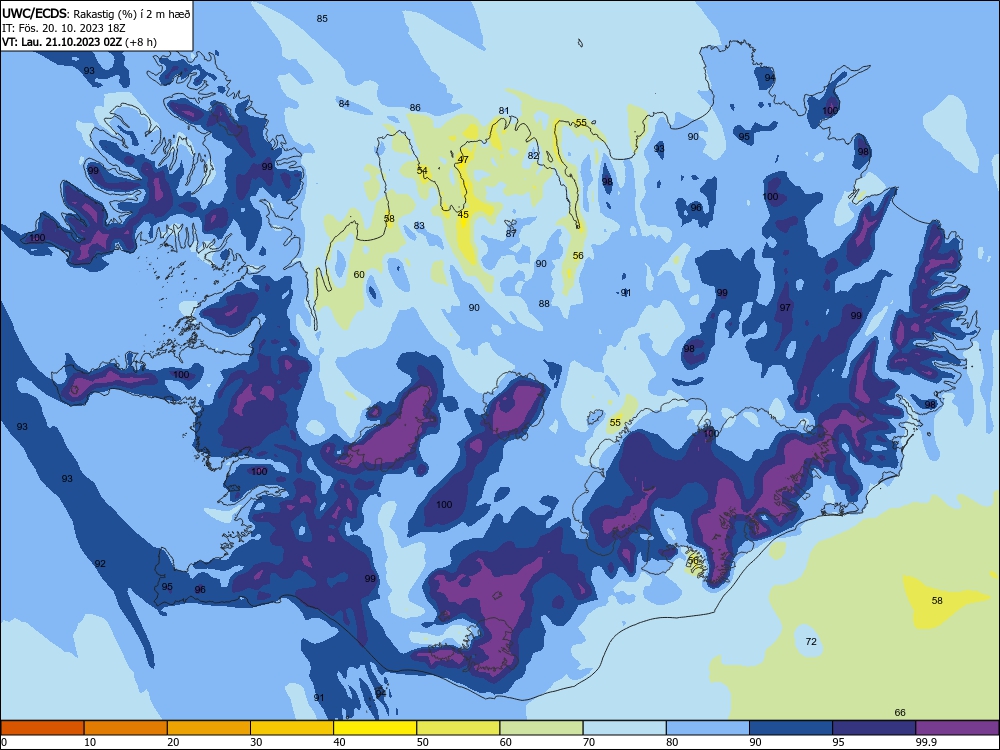Click the initial time line 'IT: Fös. 20. 10. 2023 18Z'
Image resolution: width=1000 pixels, height=750 pixels.
(64, 28)
